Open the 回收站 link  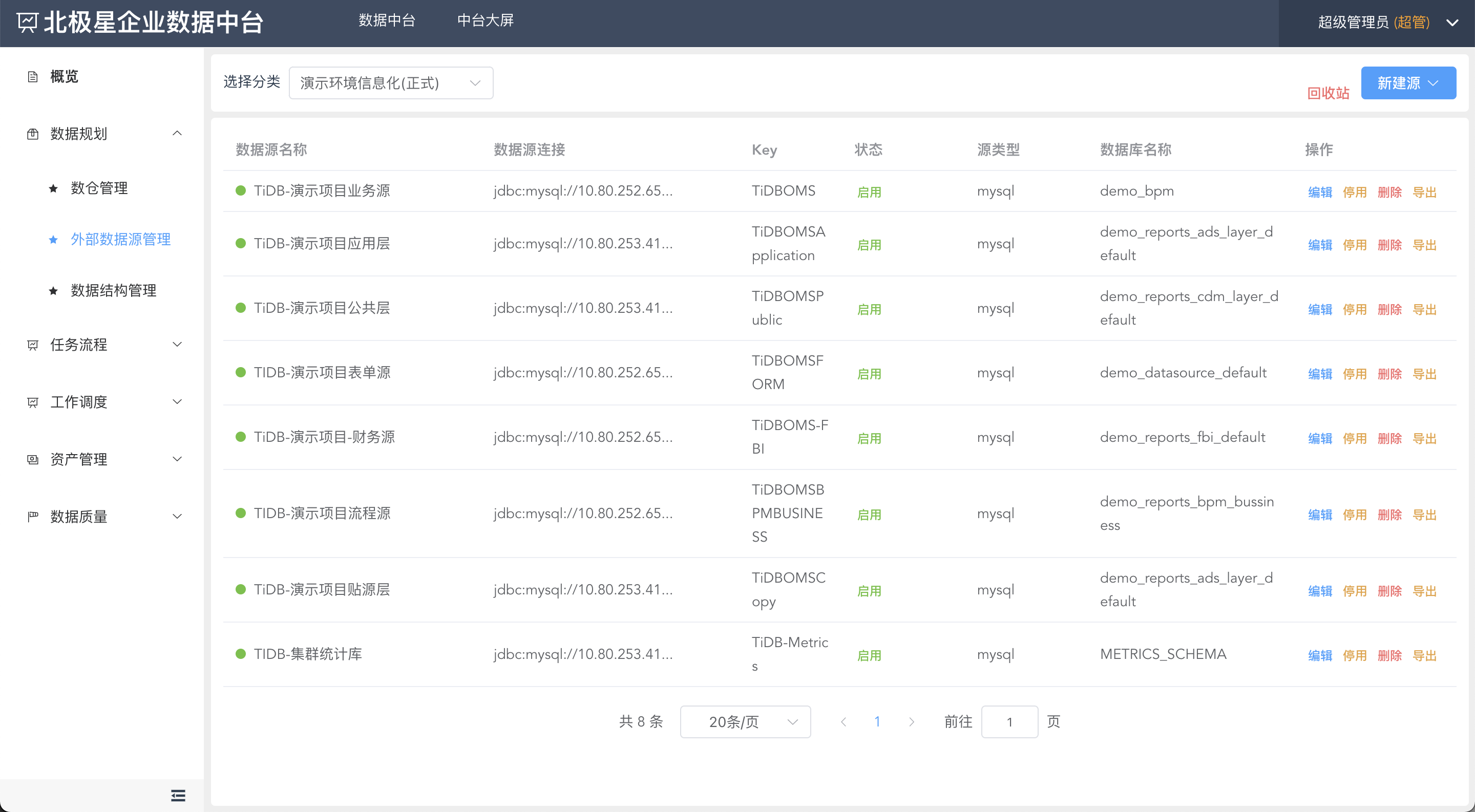[x=1329, y=93]
